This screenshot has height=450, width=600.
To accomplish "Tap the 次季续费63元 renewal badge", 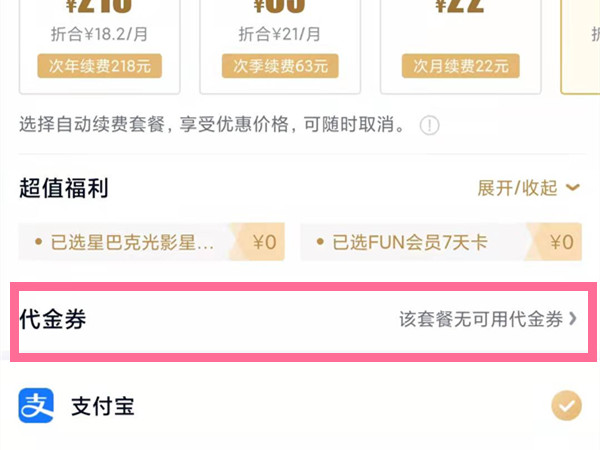I will [x=281, y=67].
